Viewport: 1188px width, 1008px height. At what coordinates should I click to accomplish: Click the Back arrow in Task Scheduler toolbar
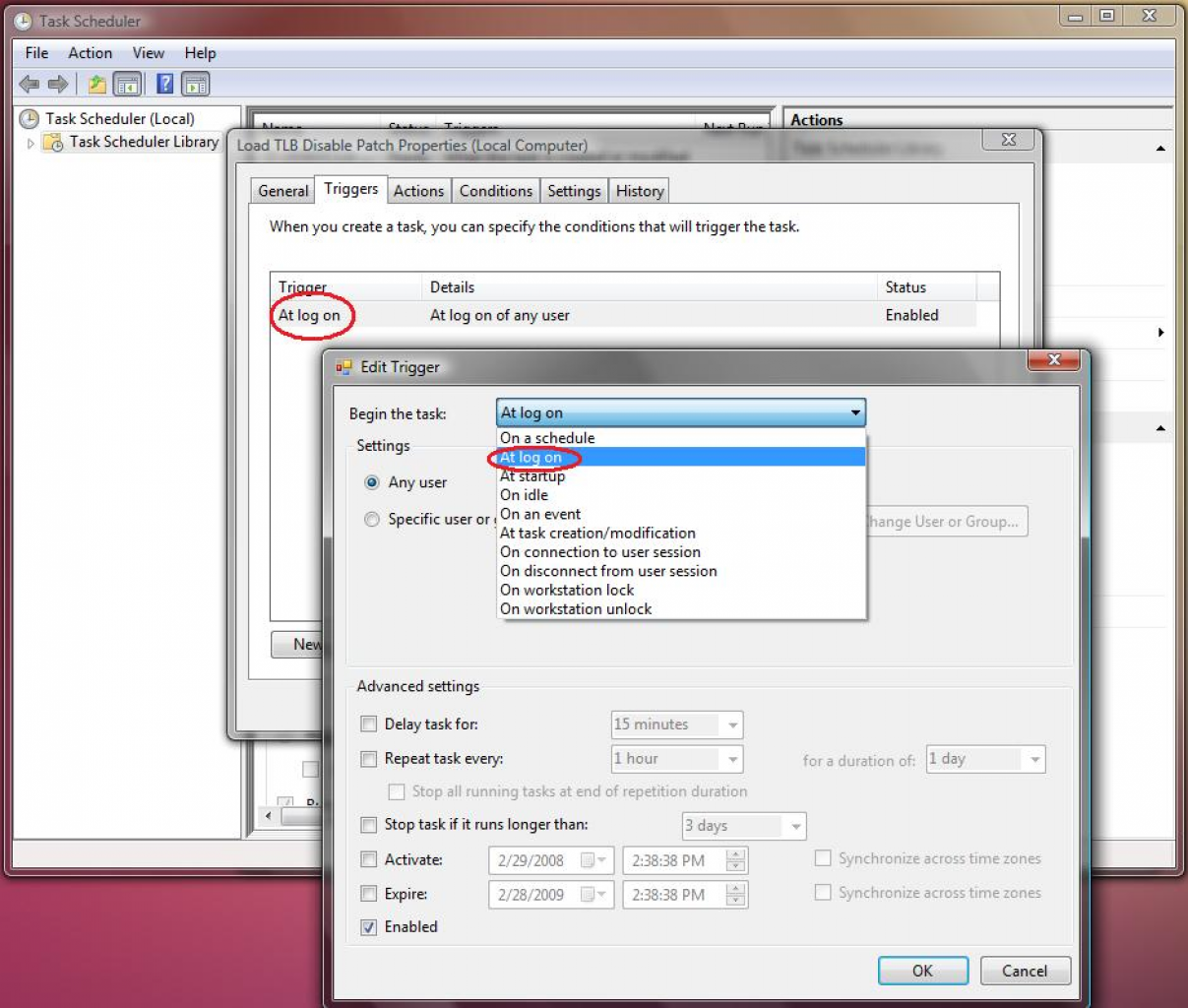point(30,85)
